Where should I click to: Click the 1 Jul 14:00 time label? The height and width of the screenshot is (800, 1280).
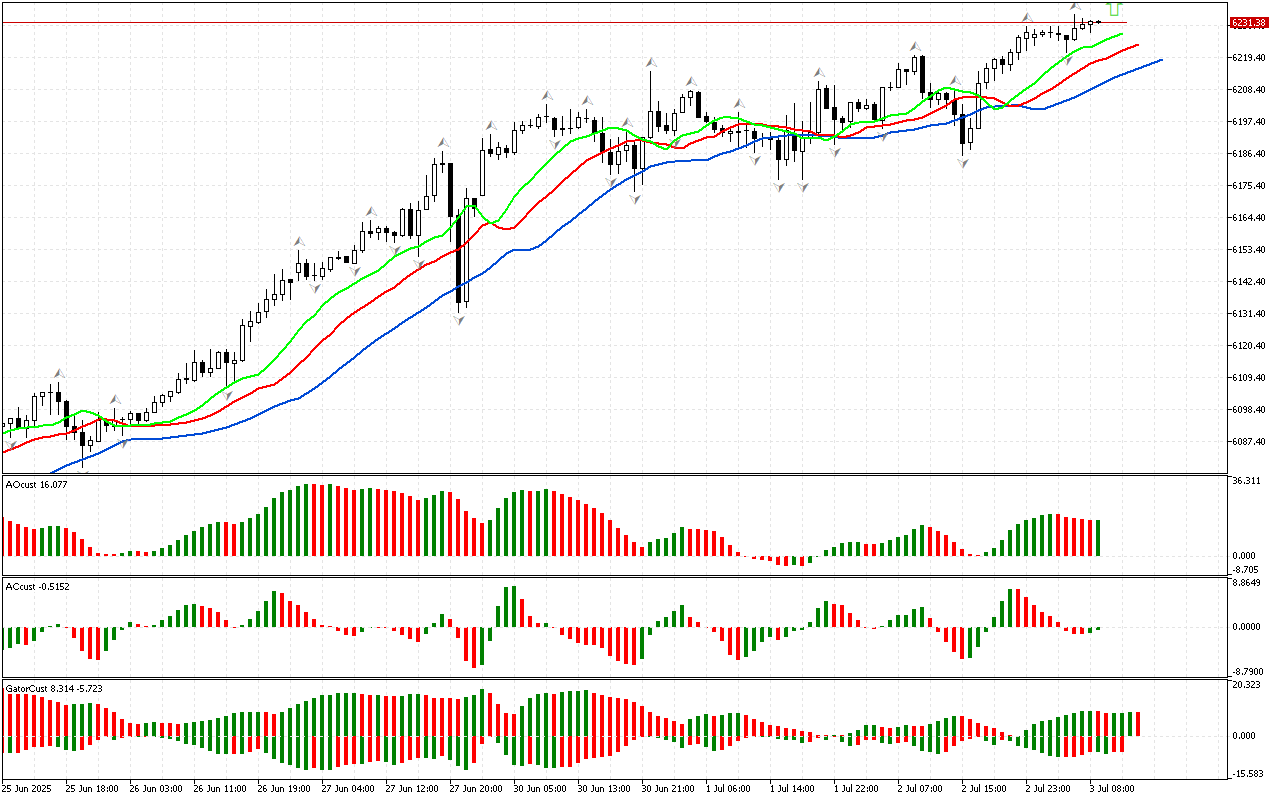tap(794, 788)
